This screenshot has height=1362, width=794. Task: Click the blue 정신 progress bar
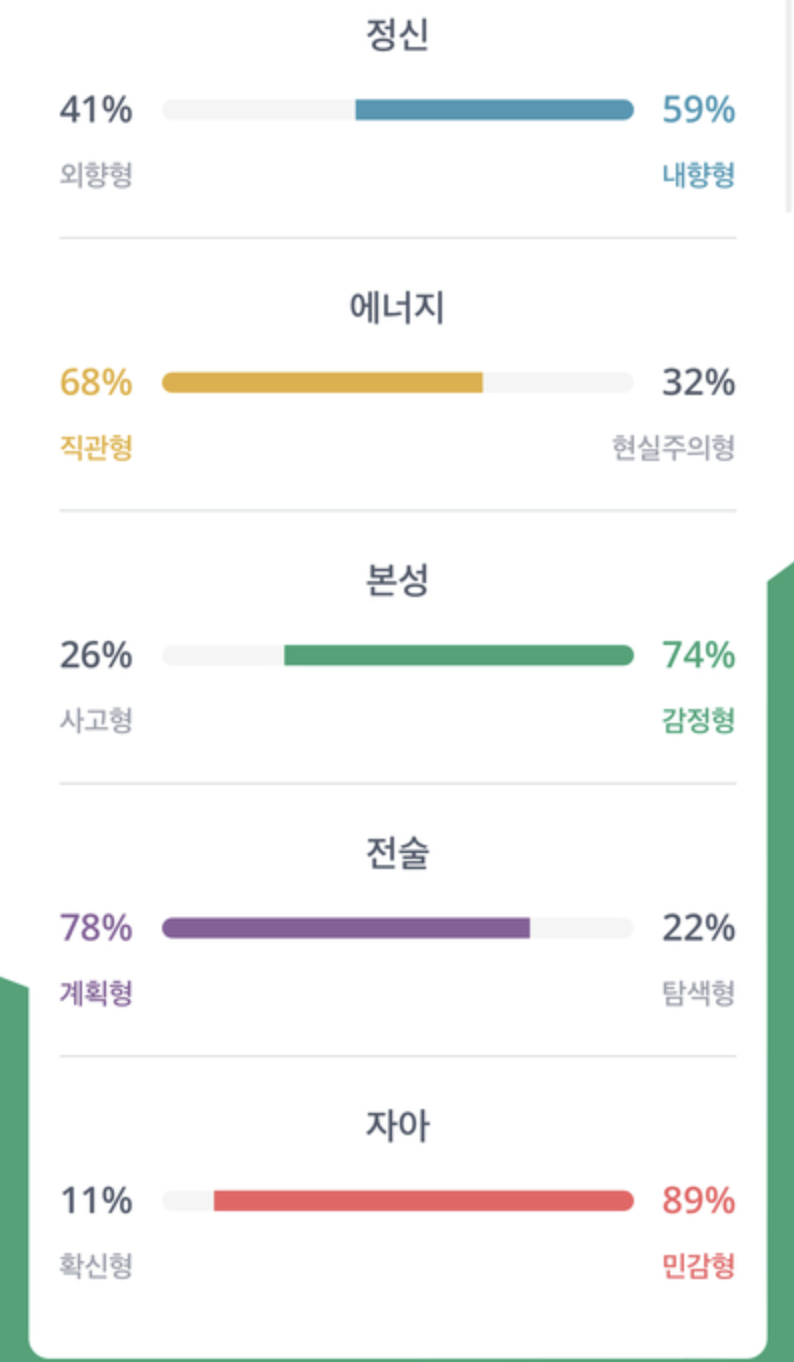[x=494, y=110]
